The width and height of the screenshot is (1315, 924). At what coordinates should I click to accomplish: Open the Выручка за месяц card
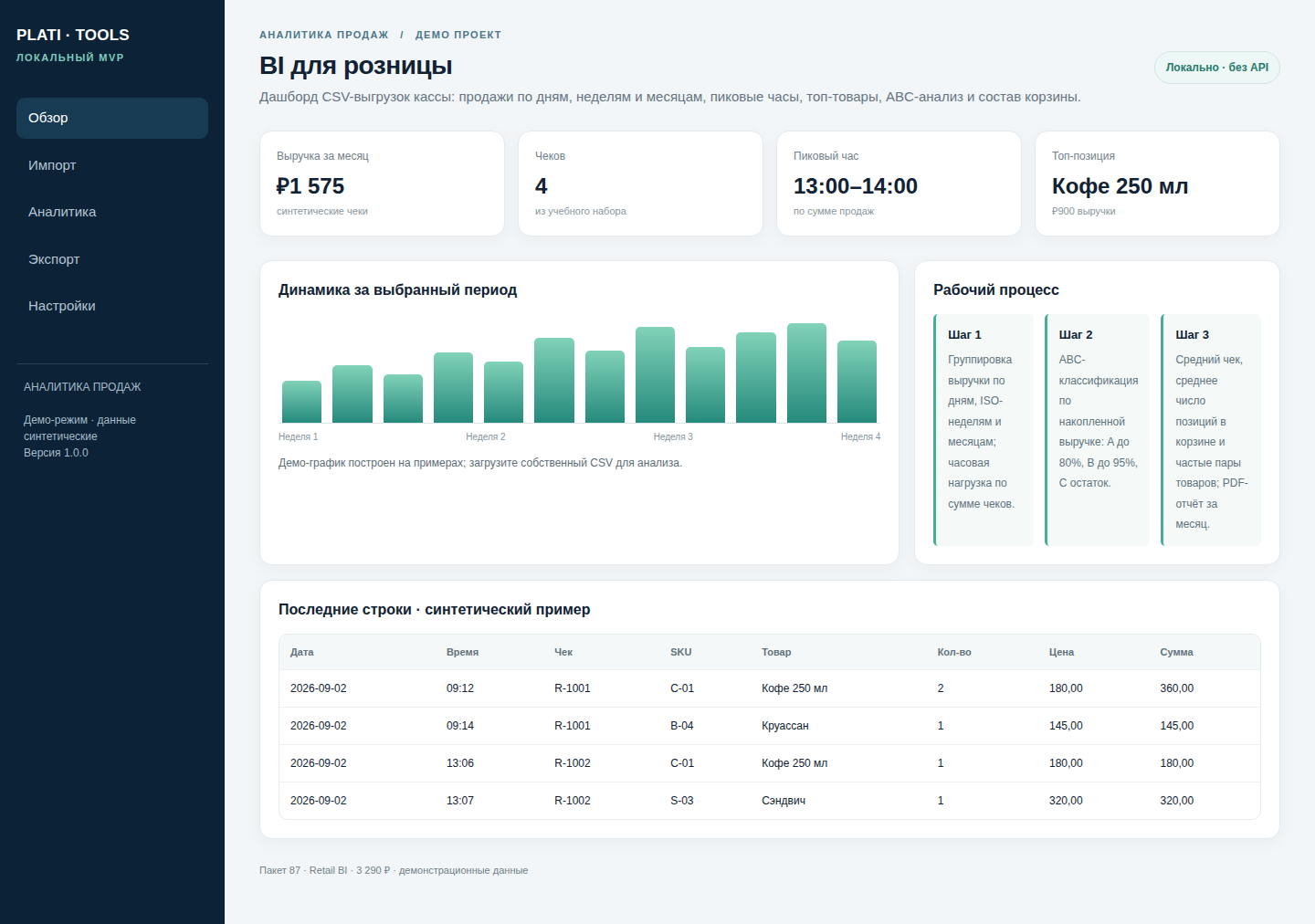tap(382, 184)
